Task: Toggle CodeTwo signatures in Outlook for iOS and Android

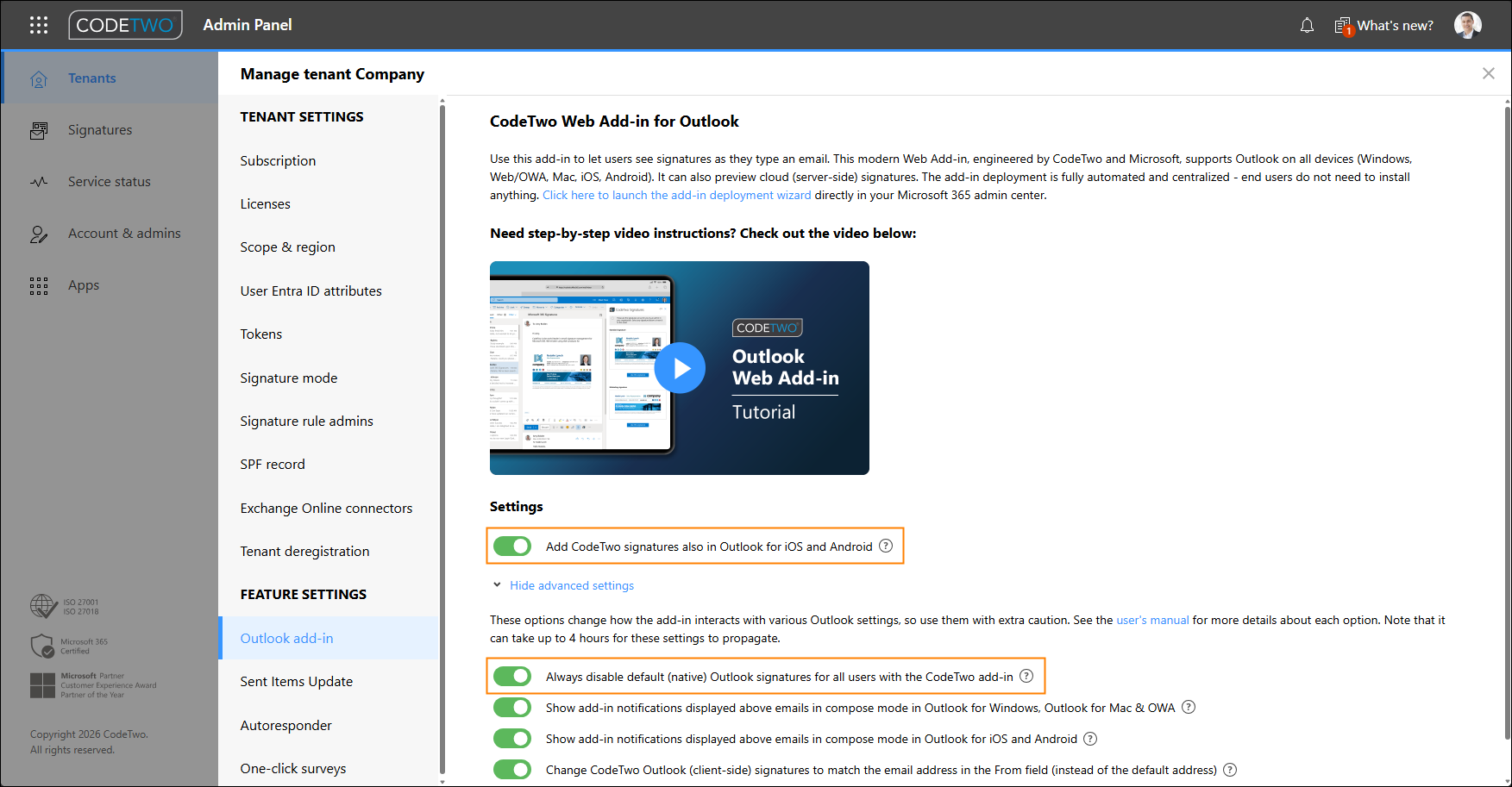Action: [x=512, y=546]
